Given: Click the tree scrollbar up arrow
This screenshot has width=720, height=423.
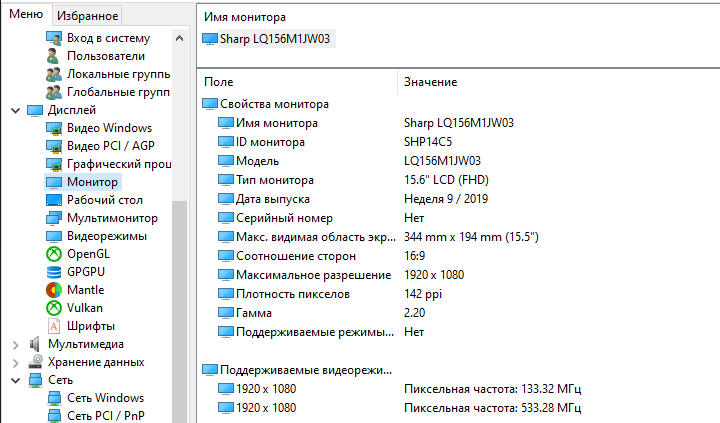Looking at the screenshot, I should tap(180, 39).
